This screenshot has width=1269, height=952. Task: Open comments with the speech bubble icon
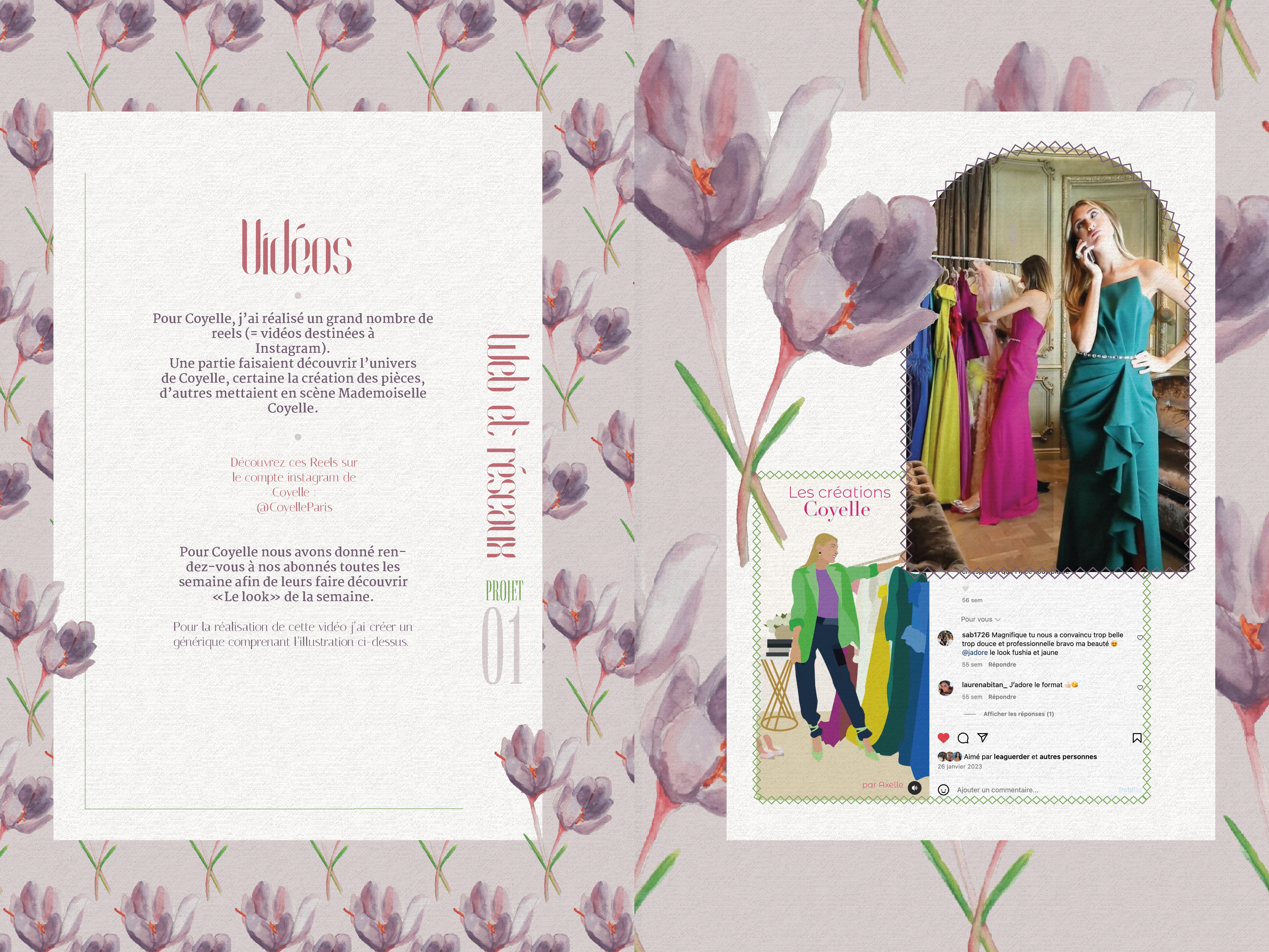click(963, 738)
